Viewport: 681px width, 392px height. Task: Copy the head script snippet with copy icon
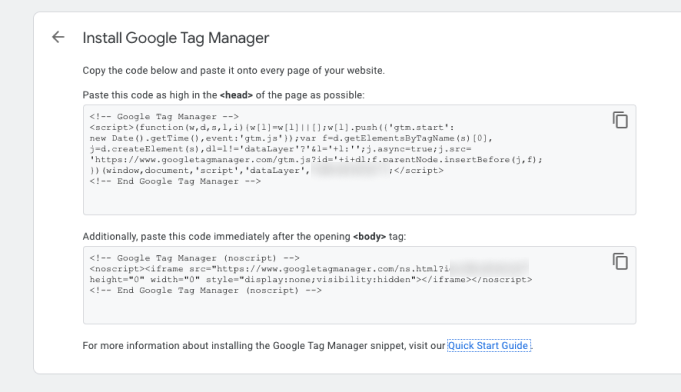tap(620, 120)
